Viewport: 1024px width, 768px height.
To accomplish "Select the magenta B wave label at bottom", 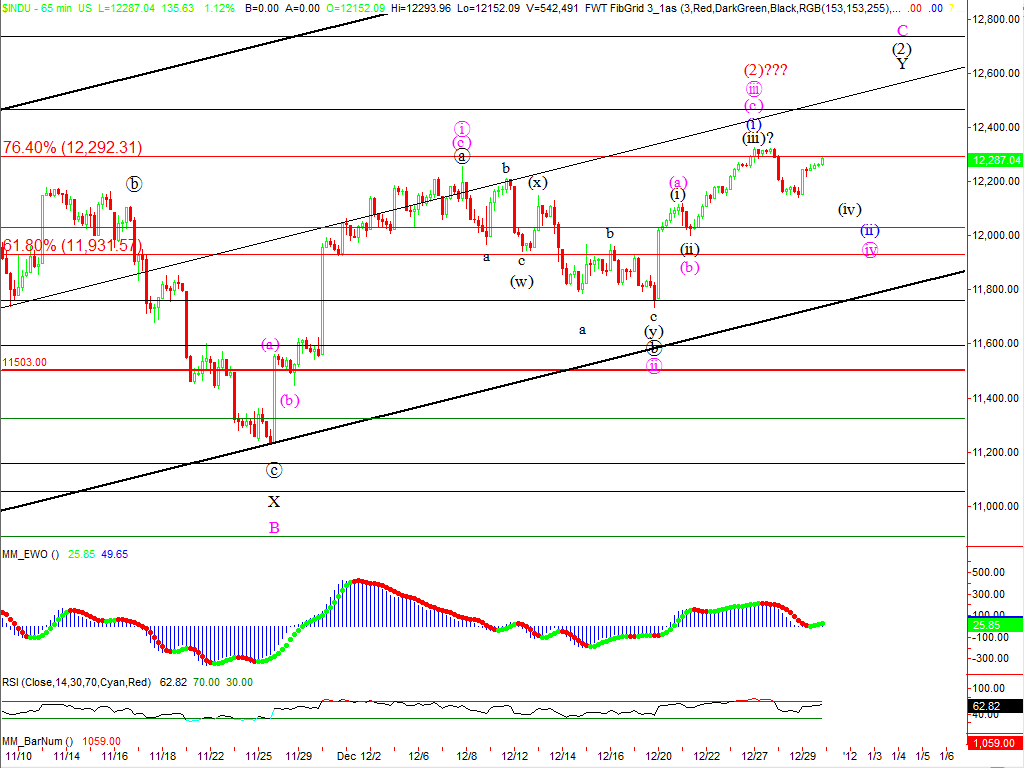I will (x=273, y=527).
